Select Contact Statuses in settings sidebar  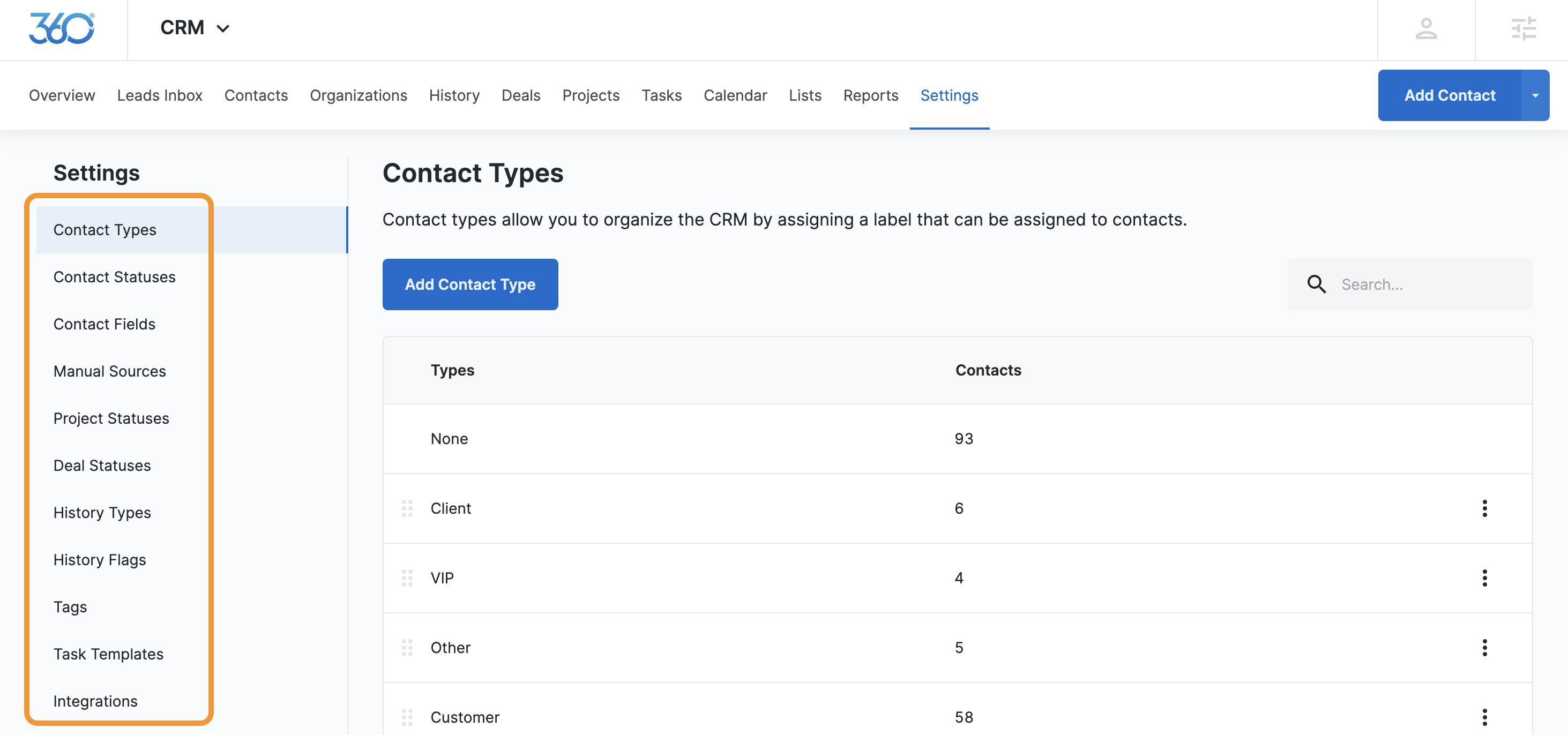pos(115,277)
